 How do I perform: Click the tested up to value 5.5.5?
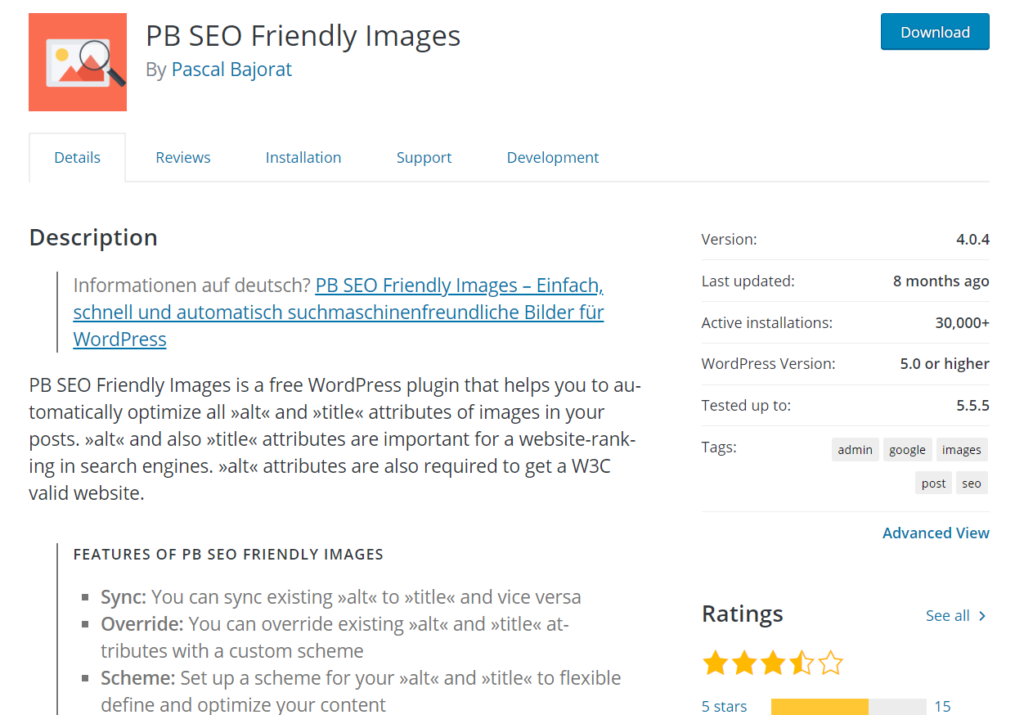click(972, 405)
